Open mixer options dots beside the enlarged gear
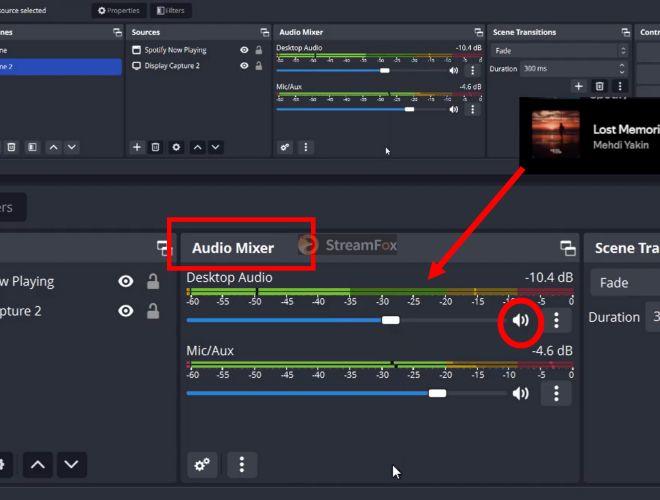 (x=242, y=465)
